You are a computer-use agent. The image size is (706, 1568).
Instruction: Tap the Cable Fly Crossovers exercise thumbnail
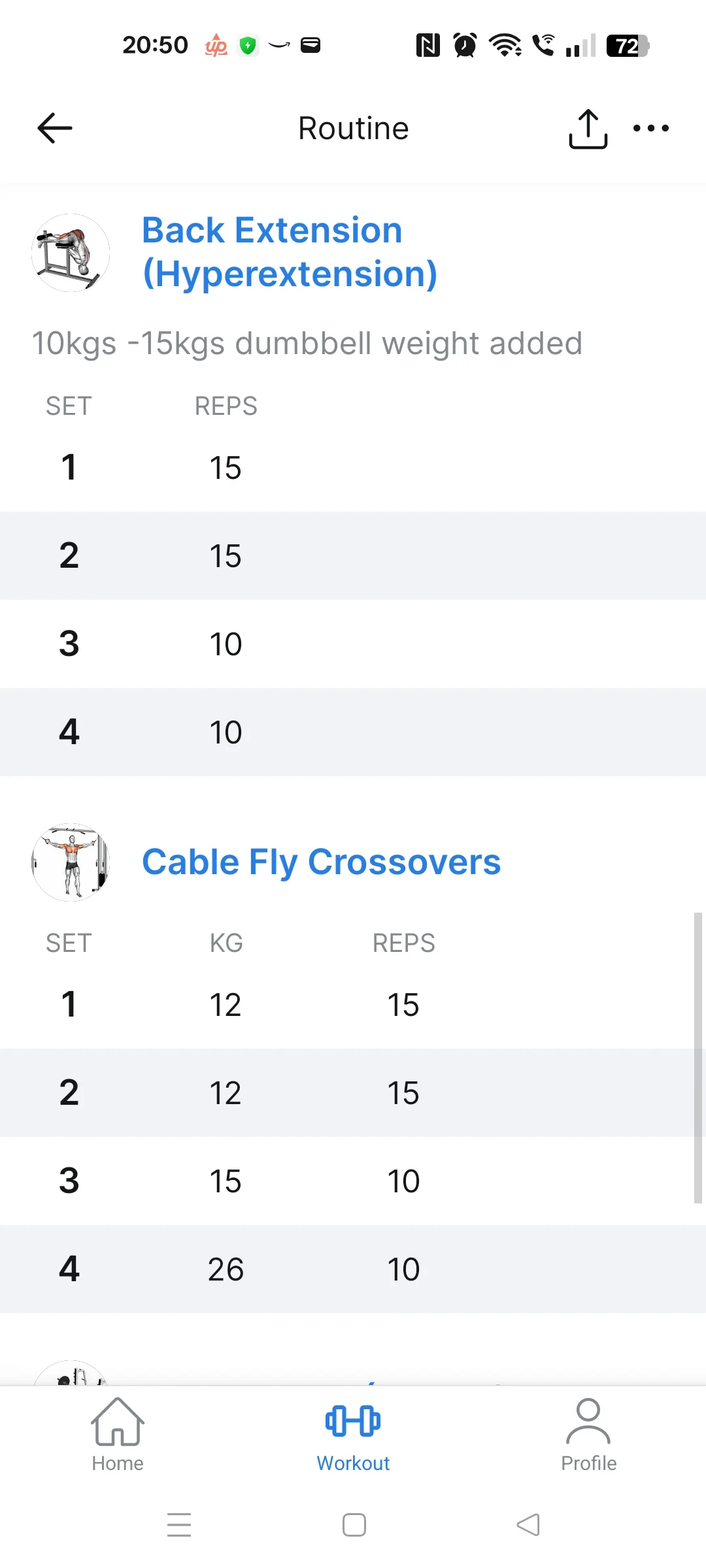coord(71,862)
